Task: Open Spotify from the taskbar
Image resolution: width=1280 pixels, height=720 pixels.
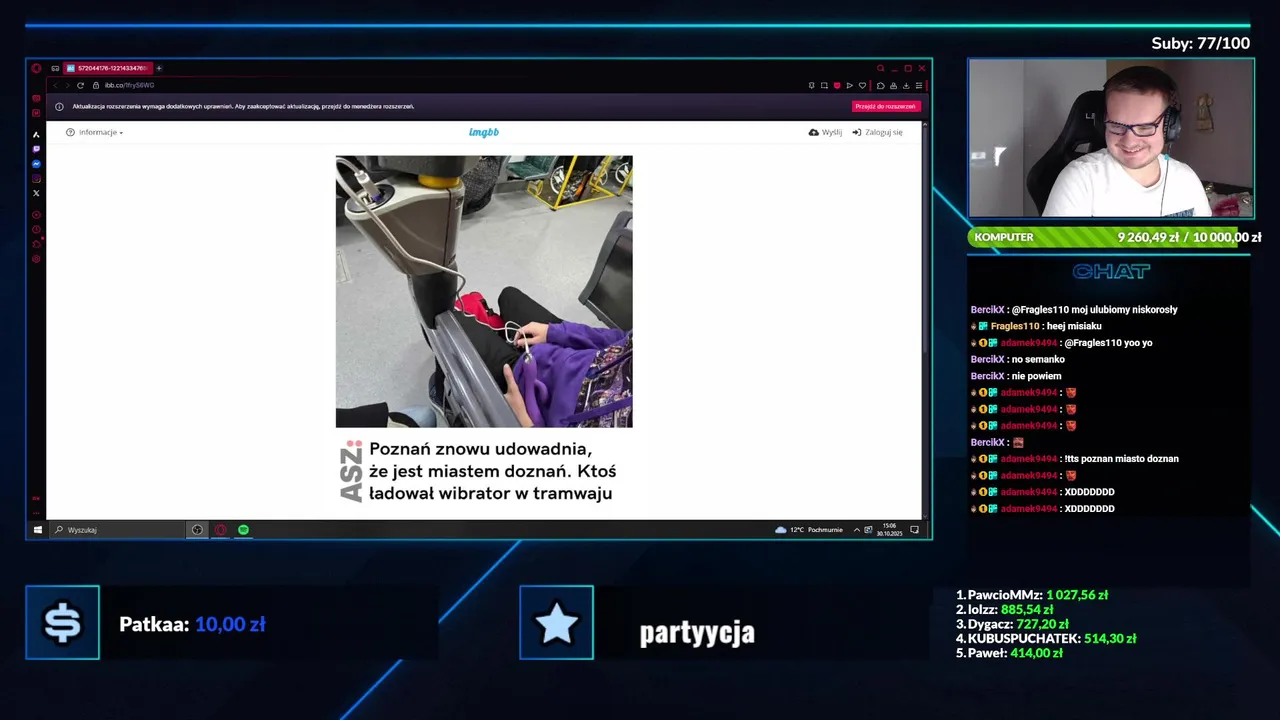Action: [243, 530]
